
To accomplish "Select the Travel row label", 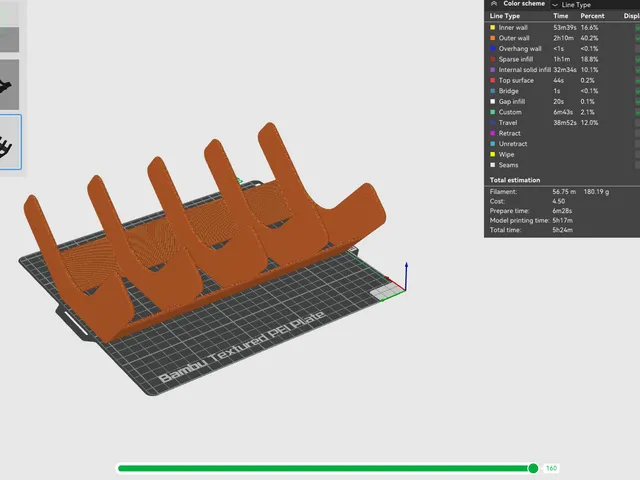I will [508, 123].
